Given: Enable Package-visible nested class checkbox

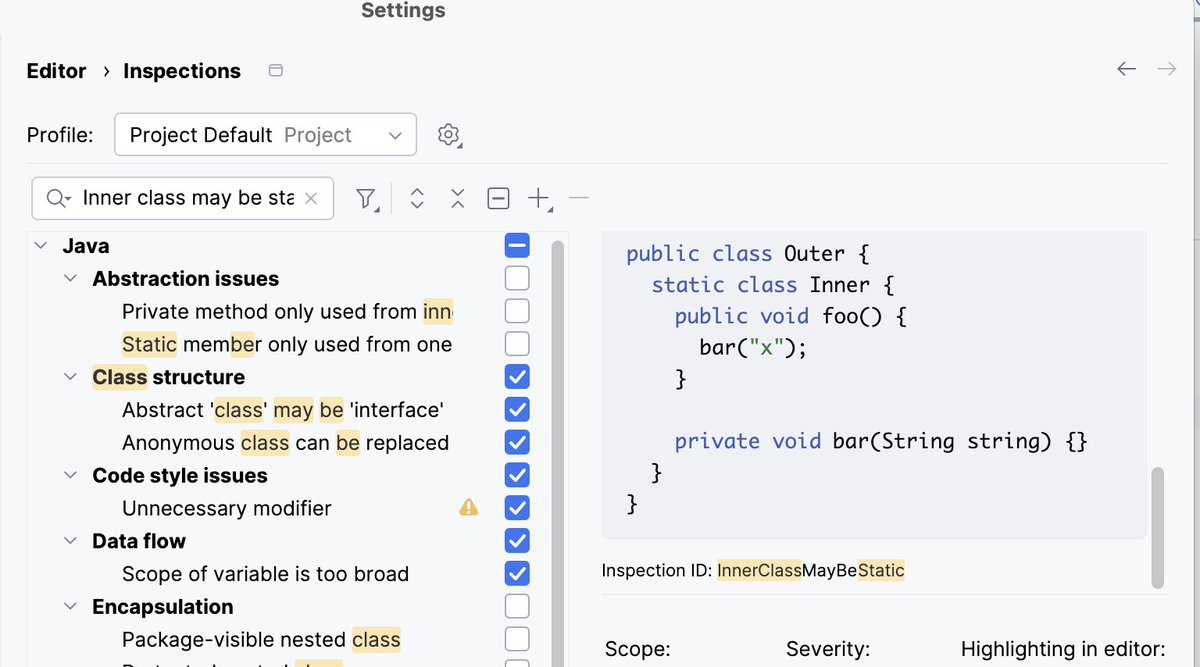Looking at the screenshot, I should tap(517, 639).
